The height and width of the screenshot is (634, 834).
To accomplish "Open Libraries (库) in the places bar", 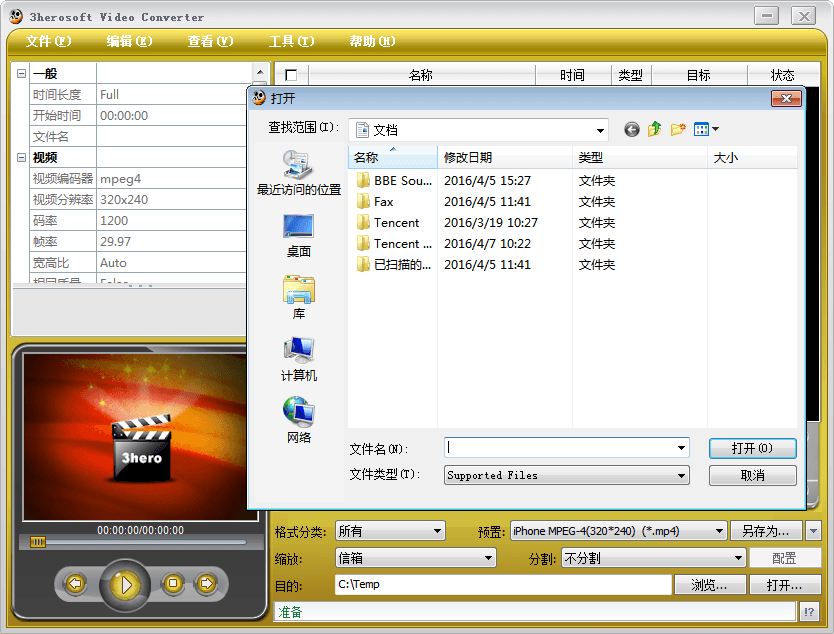I will (x=298, y=298).
